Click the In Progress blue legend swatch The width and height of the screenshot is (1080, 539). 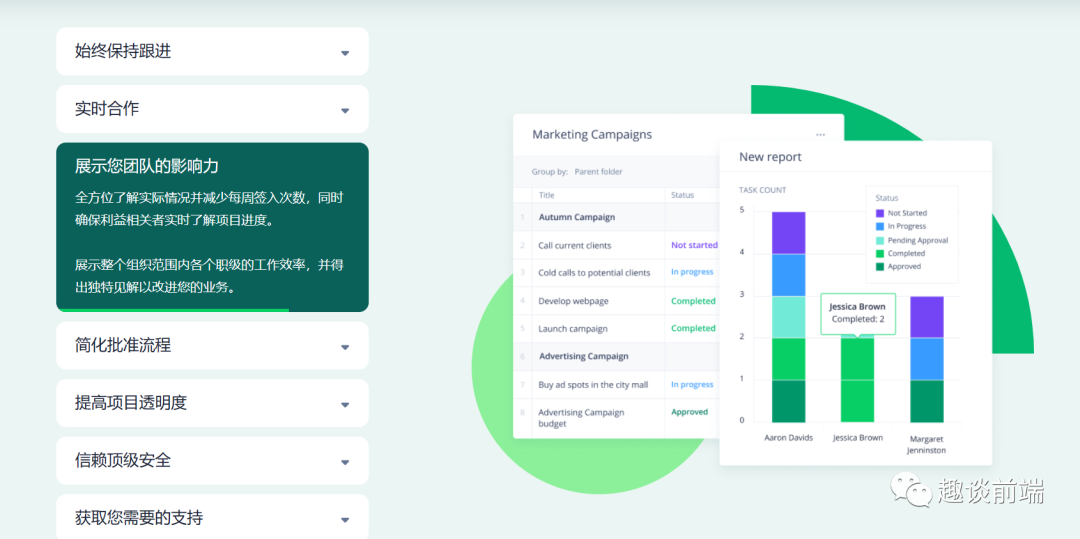coord(880,226)
